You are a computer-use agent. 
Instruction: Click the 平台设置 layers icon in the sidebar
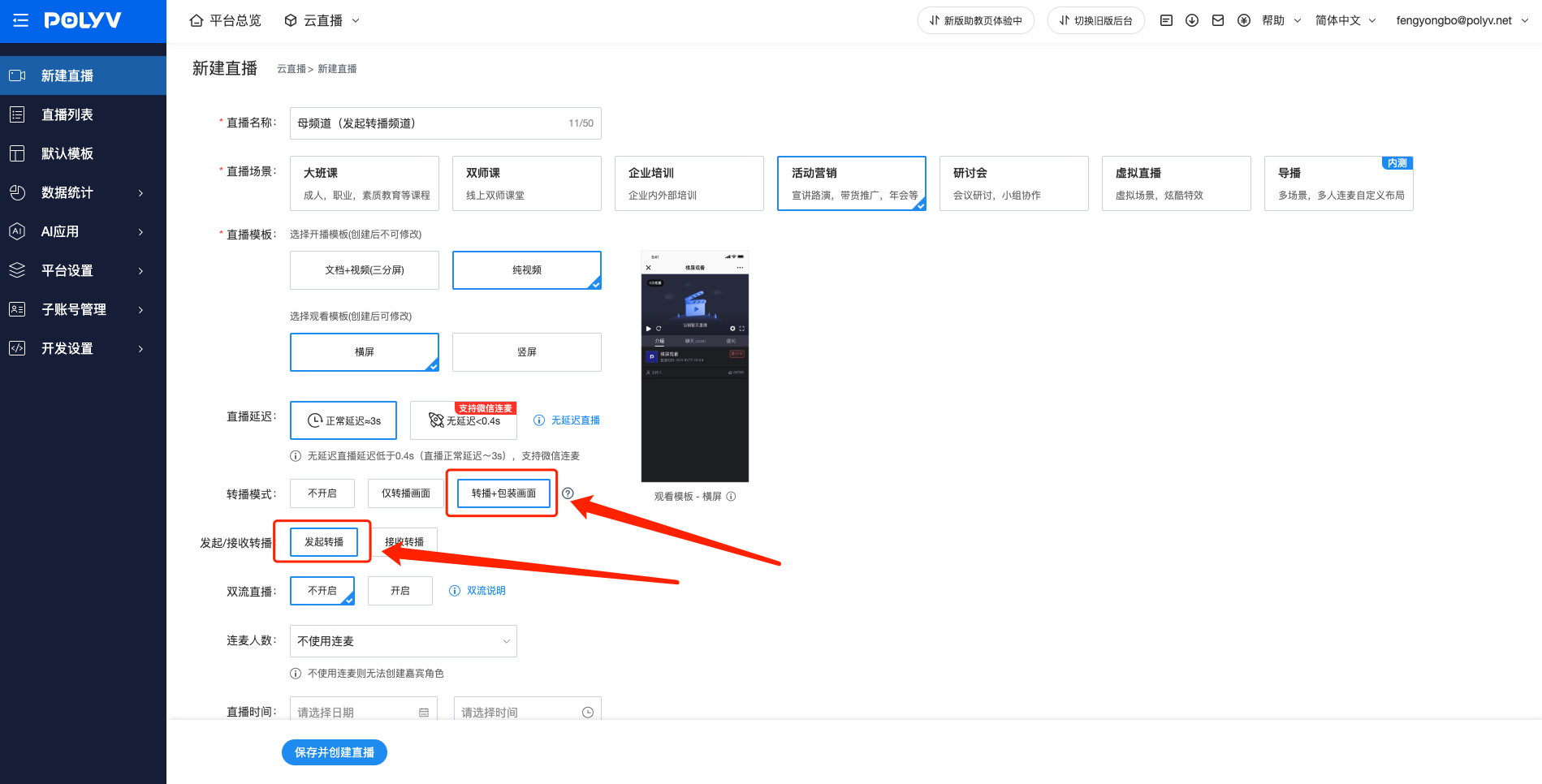point(17,270)
